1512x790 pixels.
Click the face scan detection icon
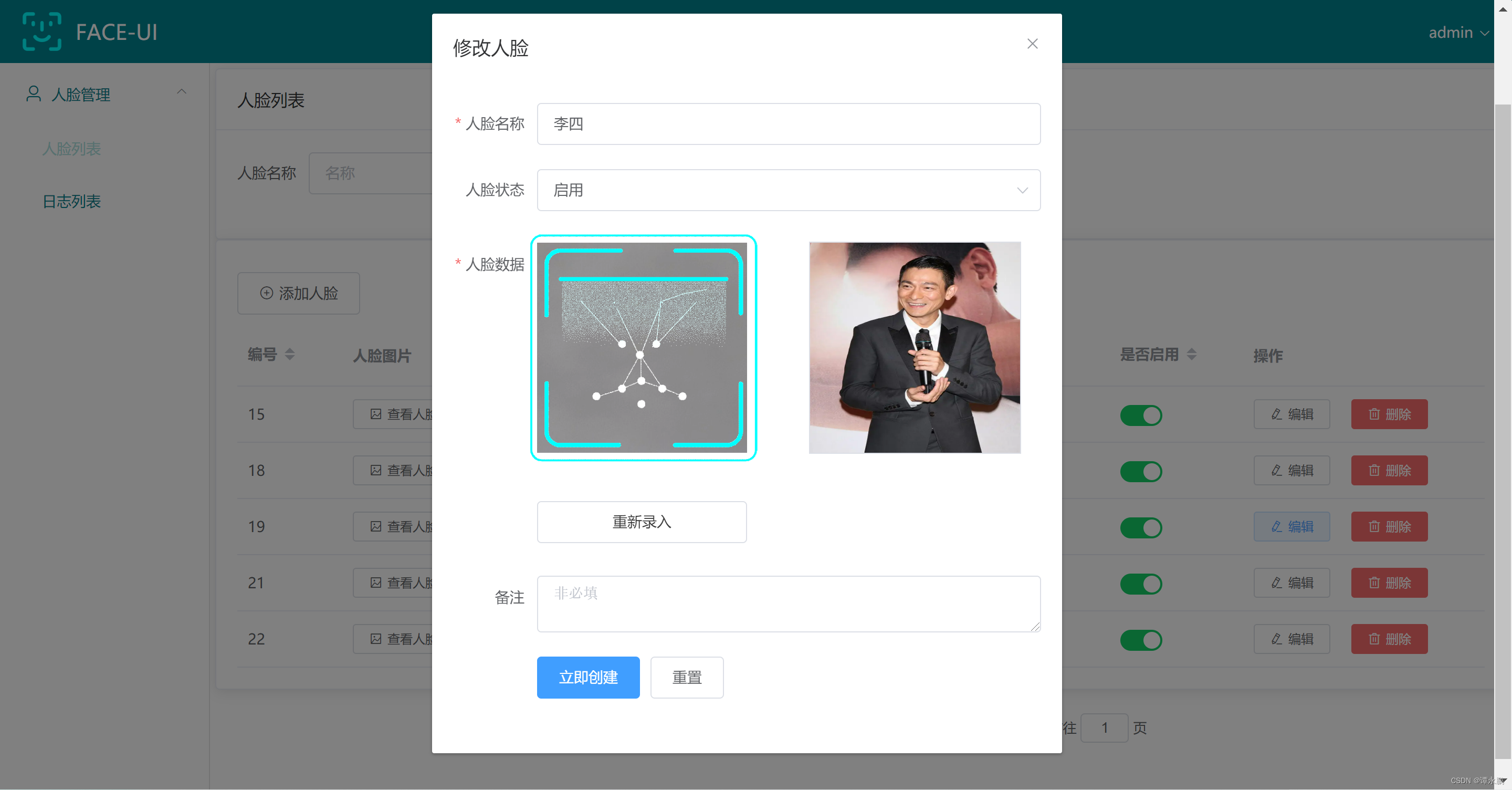click(x=643, y=348)
